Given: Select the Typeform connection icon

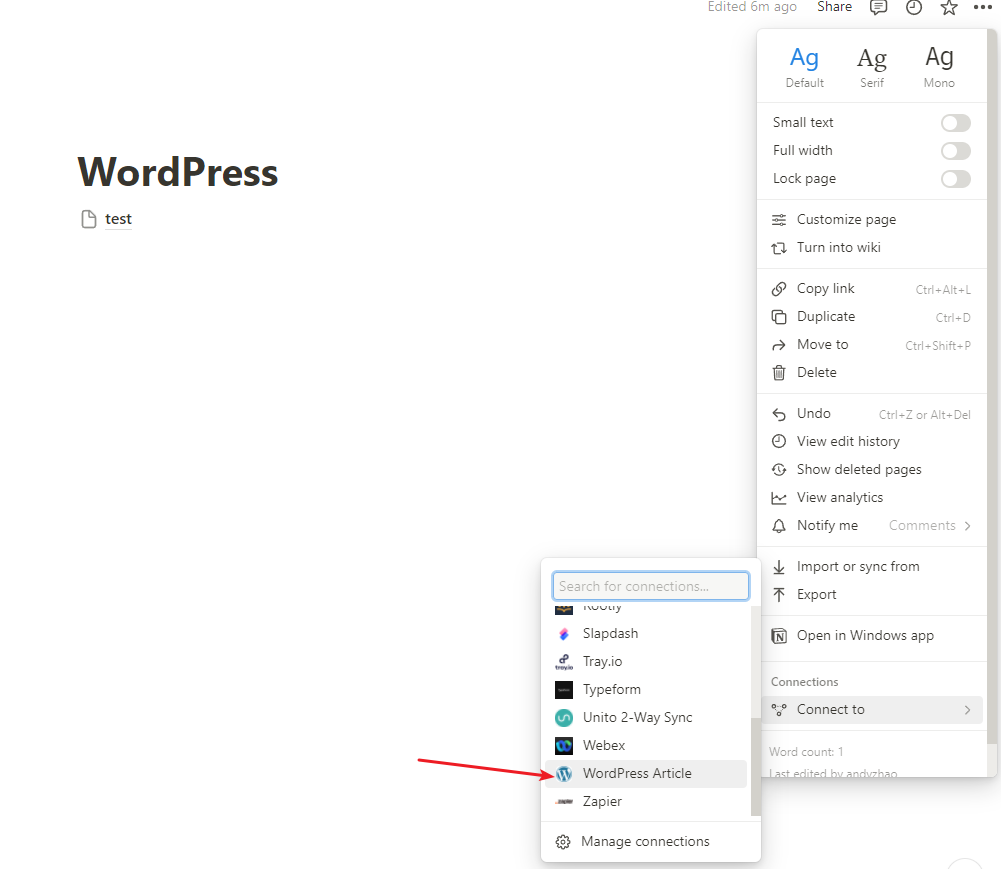Looking at the screenshot, I should point(564,689).
